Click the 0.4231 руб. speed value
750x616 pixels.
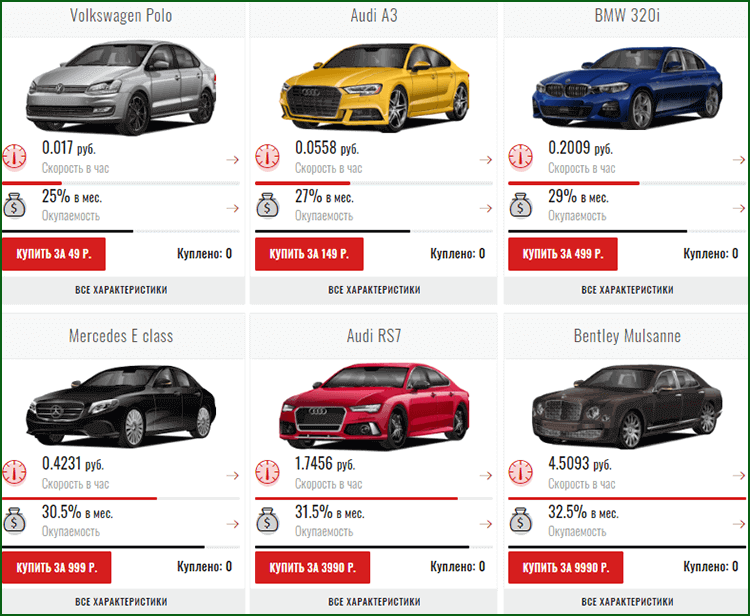click(73, 463)
